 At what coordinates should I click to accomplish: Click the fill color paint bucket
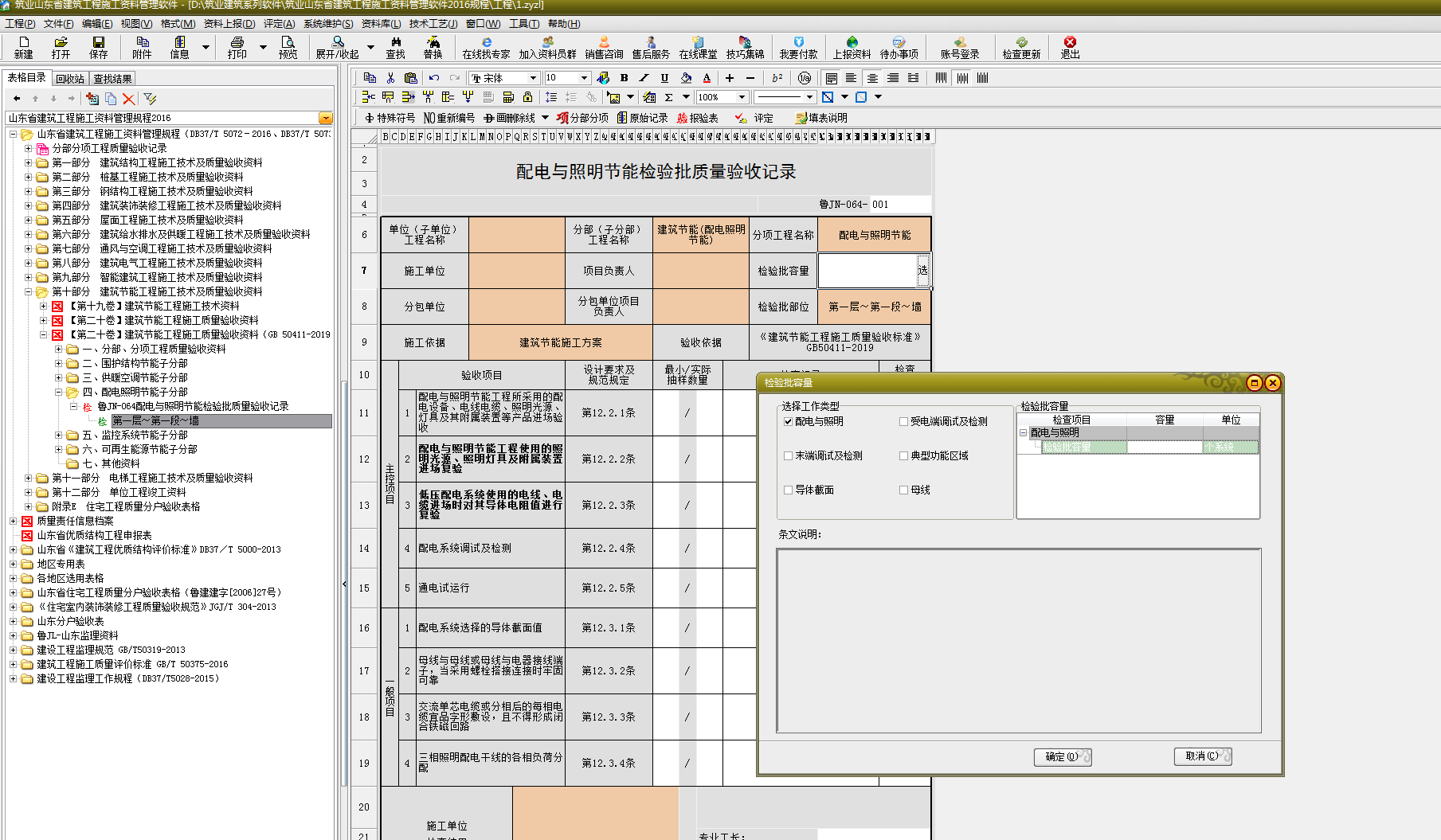point(686,77)
